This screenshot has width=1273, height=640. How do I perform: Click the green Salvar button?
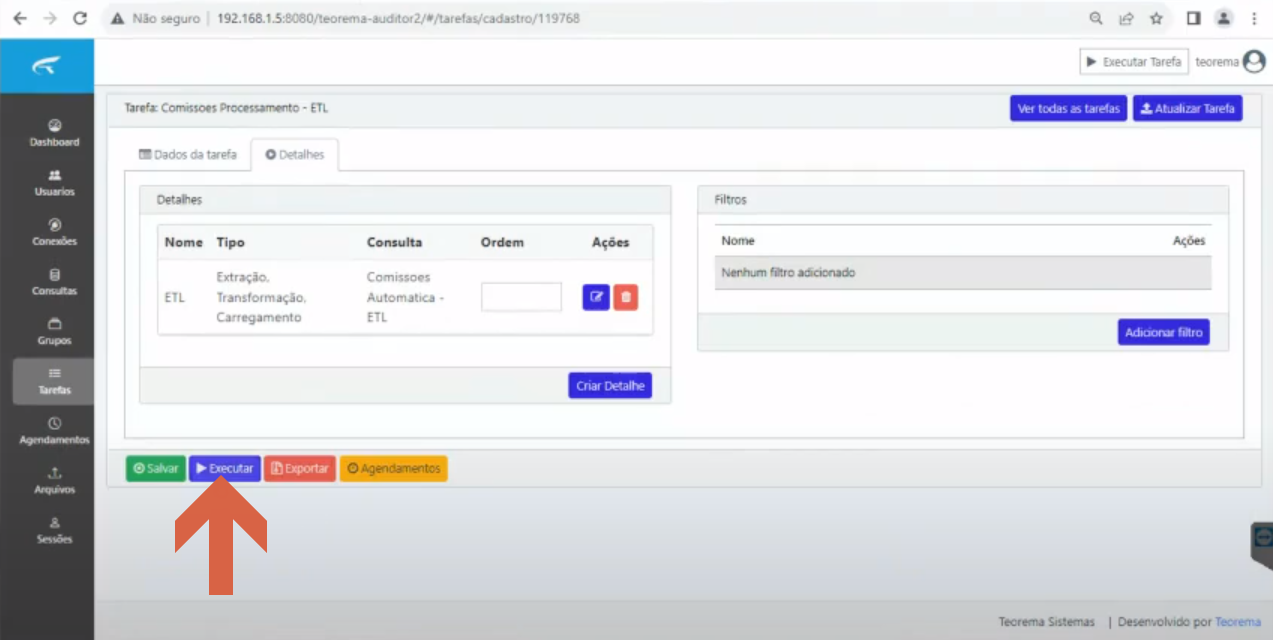[x=156, y=468]
